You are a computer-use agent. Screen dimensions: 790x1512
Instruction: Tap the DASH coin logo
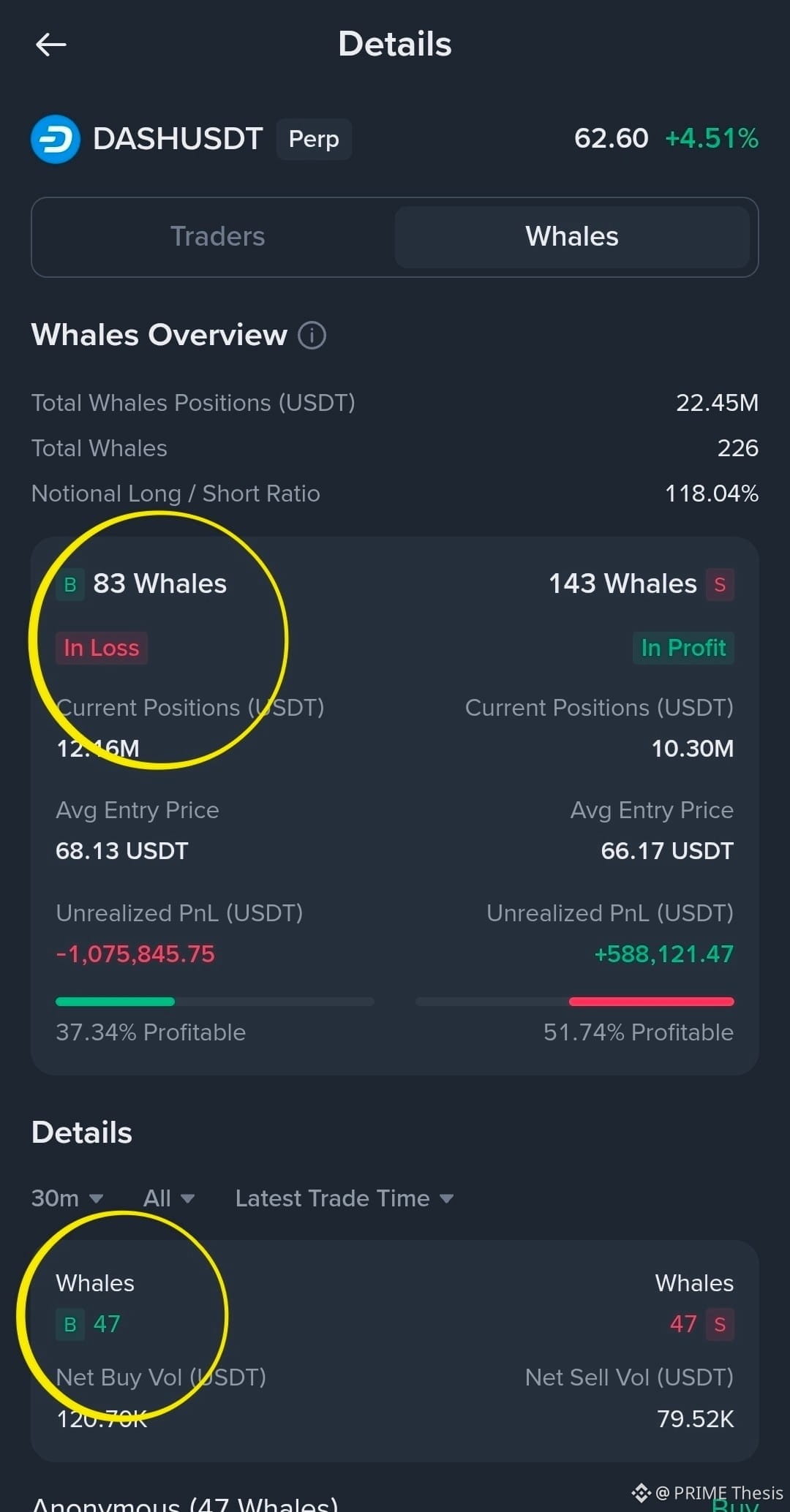[x=56, y=139]
